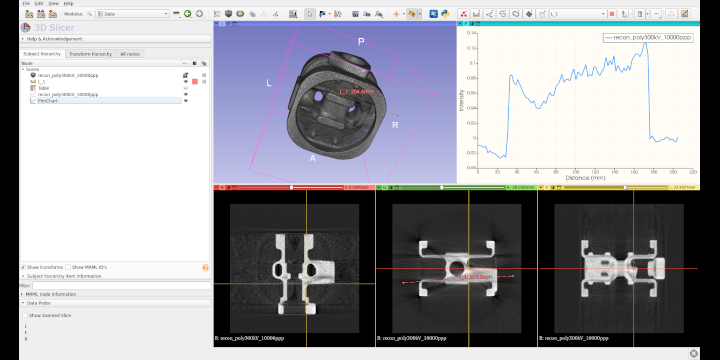Go back to previous module

click(x=187, y=14)
